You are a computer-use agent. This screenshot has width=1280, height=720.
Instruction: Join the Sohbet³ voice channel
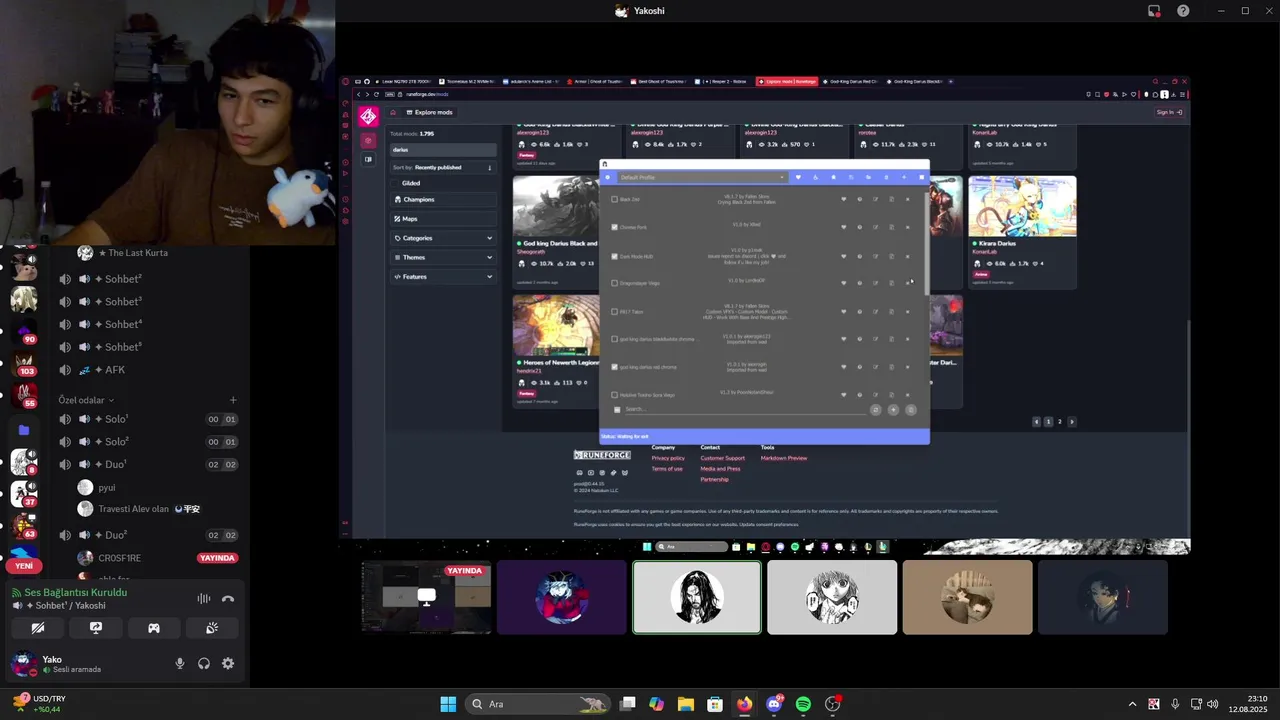click(148, 302)
